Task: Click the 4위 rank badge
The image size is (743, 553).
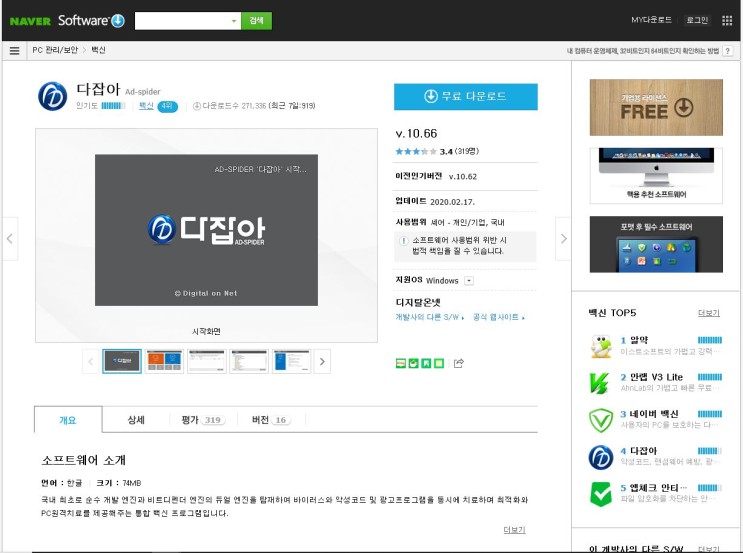Action: click(167, 106)
